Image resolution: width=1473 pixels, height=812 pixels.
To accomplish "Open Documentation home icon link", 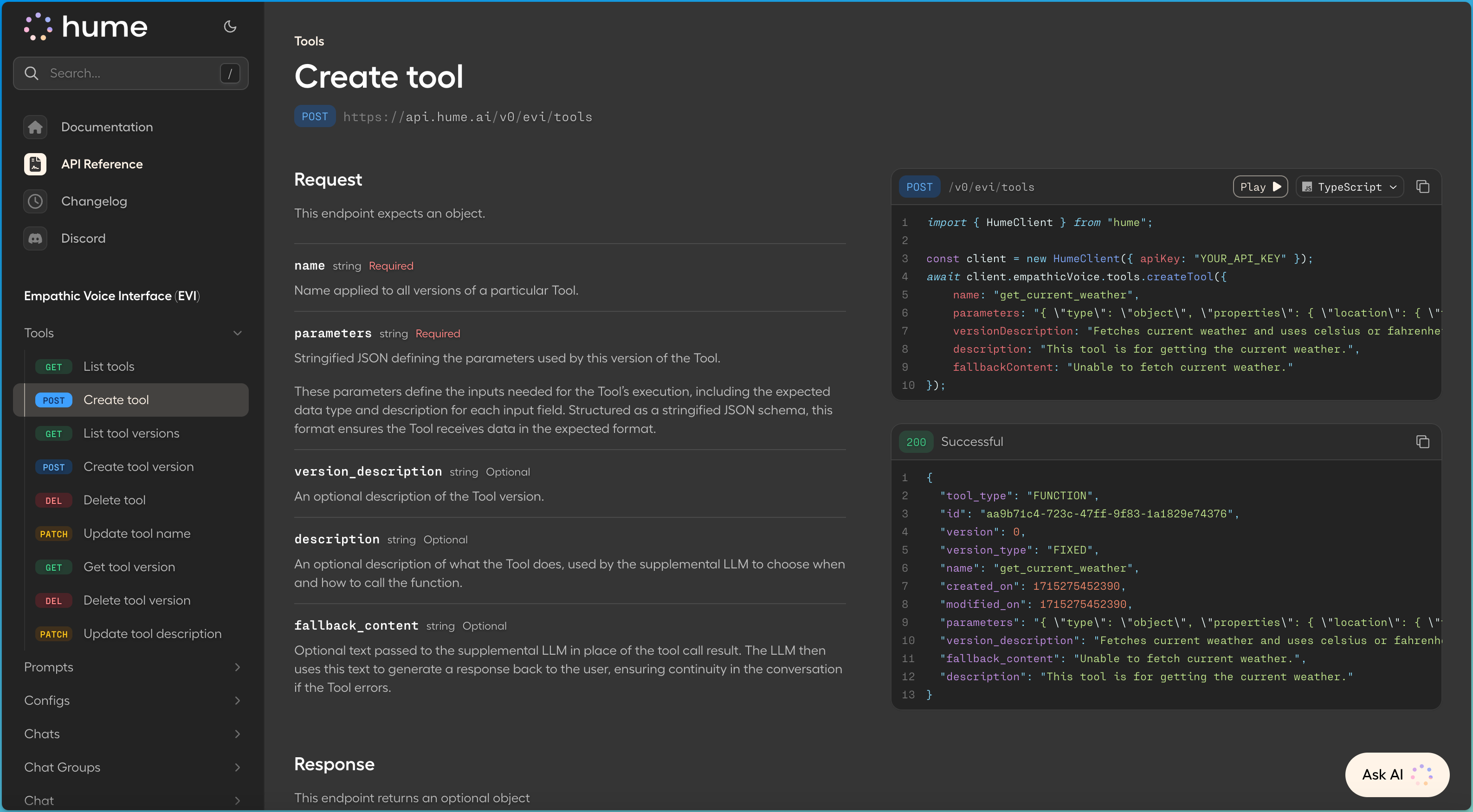I will click(35, 127).
